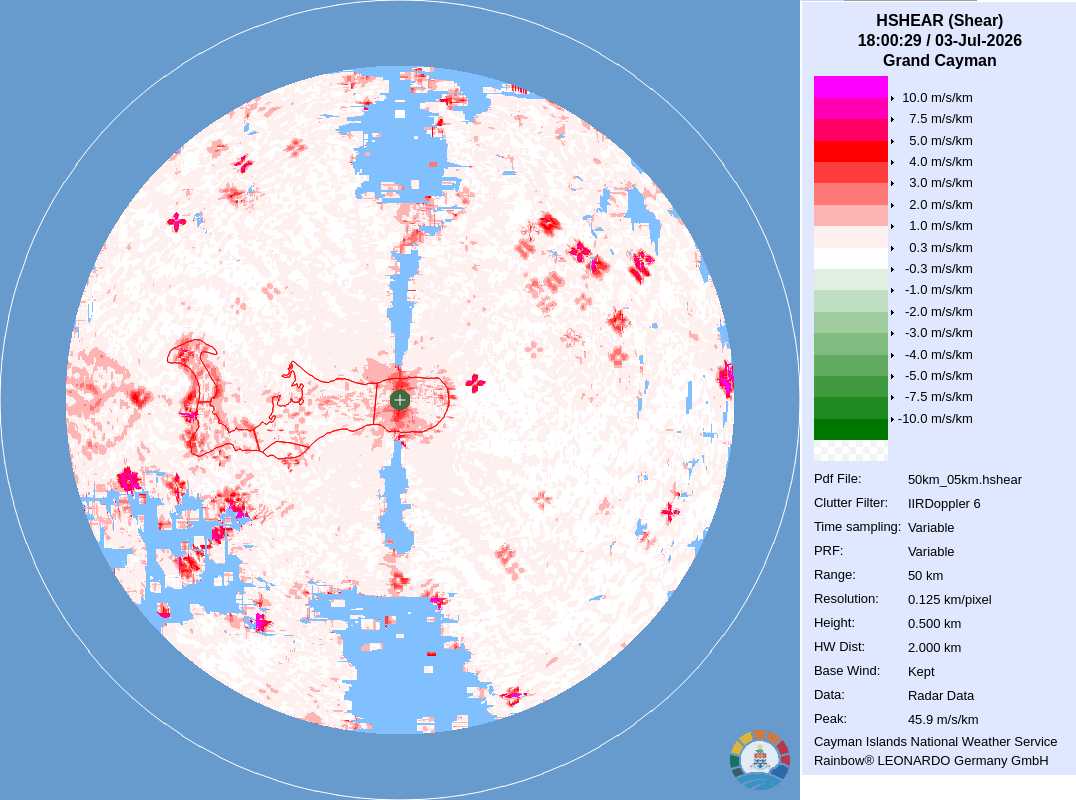Screen dimensions: 1076x800
Task: Click the pink cross-shaped shear marker east of center
Action: (475, 383)
